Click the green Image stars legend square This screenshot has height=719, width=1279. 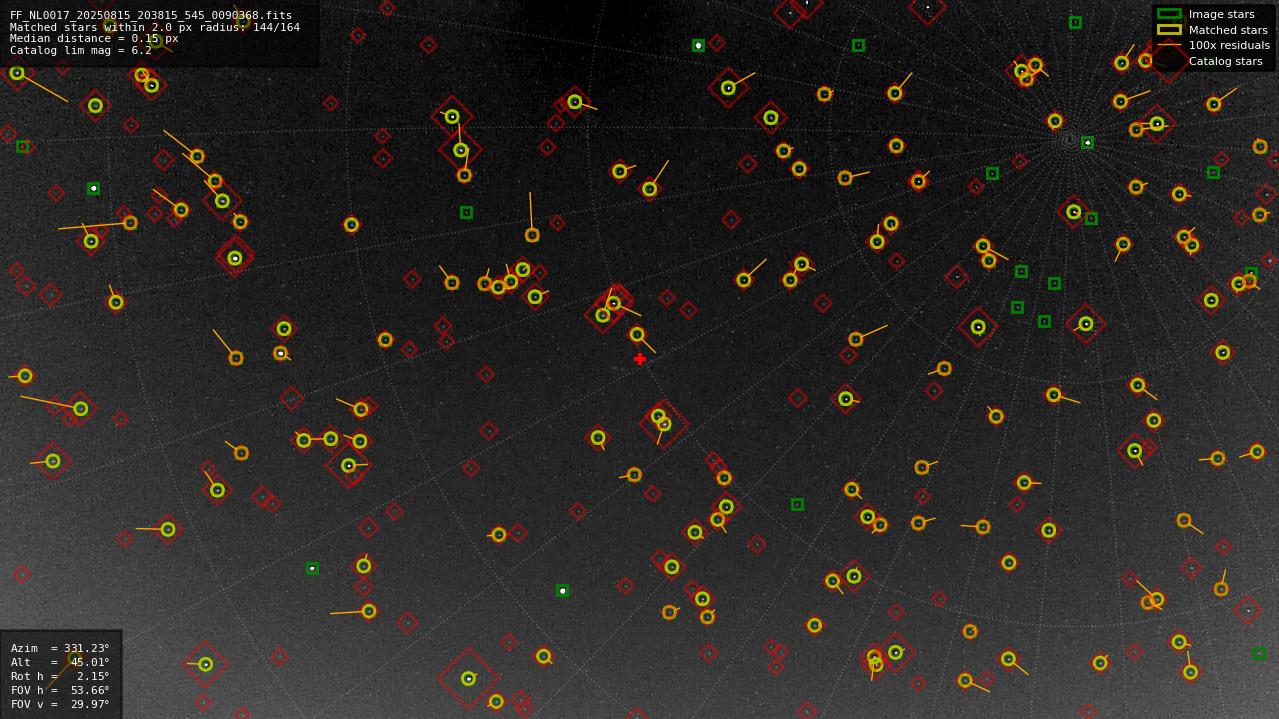pos(1169,14)
